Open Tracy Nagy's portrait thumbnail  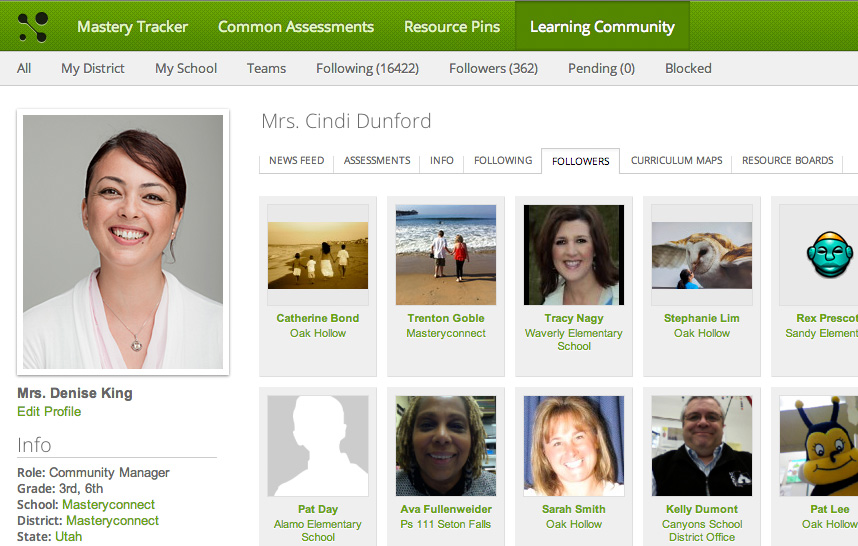click(x=574, y=255)
